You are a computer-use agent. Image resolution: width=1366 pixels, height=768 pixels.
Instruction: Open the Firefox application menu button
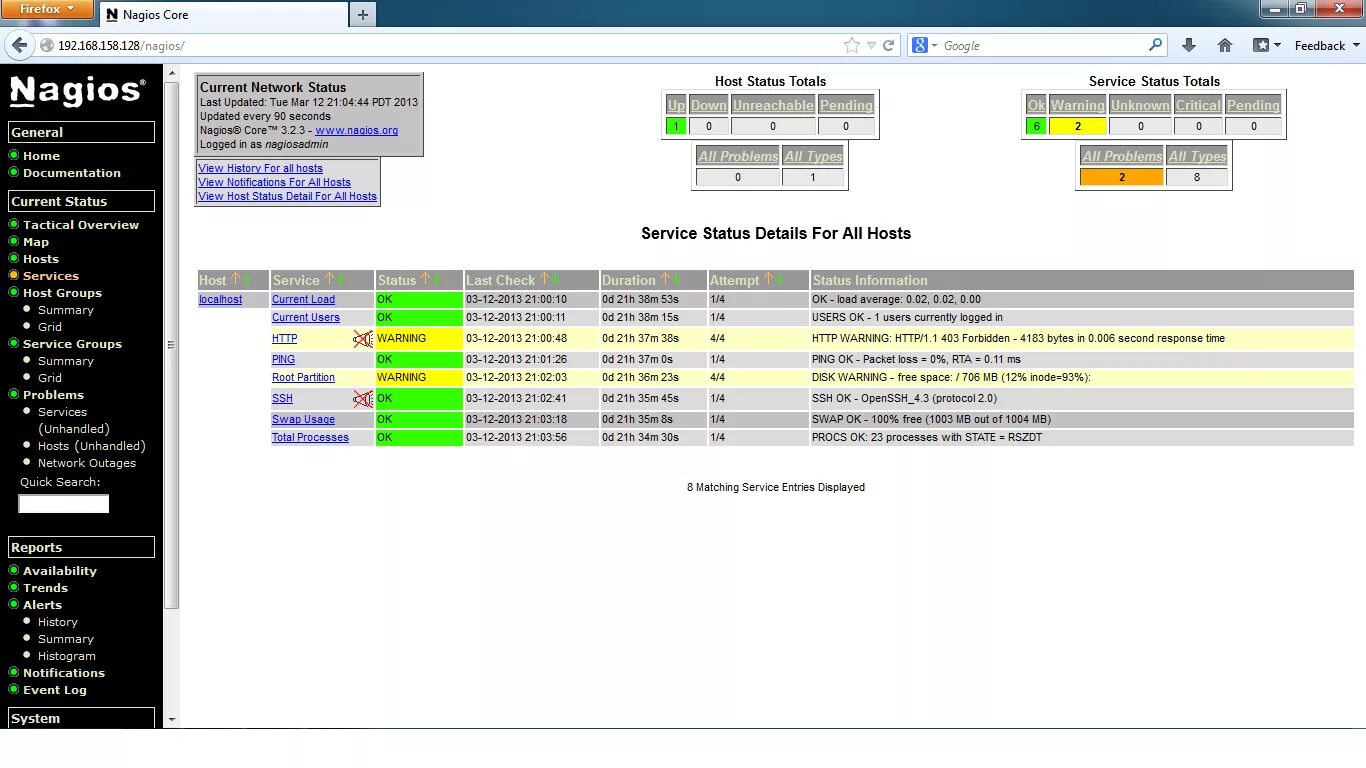coord(47,9)
